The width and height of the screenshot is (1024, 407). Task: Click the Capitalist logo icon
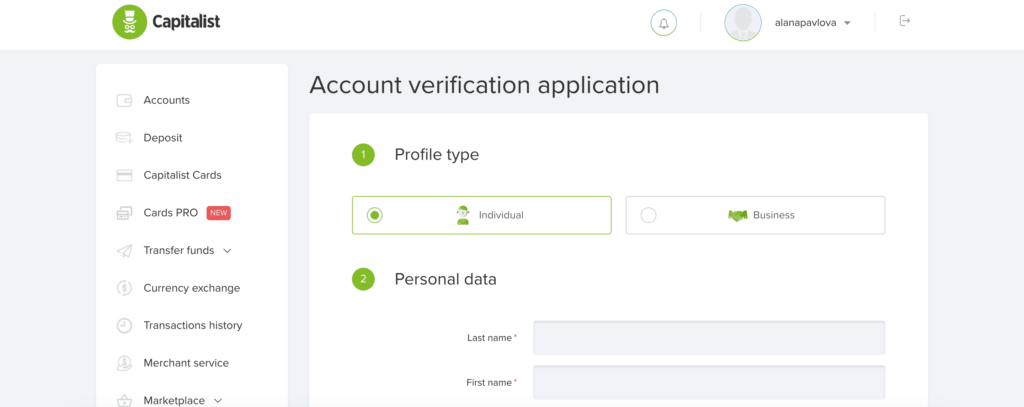[x=130, y=22]
